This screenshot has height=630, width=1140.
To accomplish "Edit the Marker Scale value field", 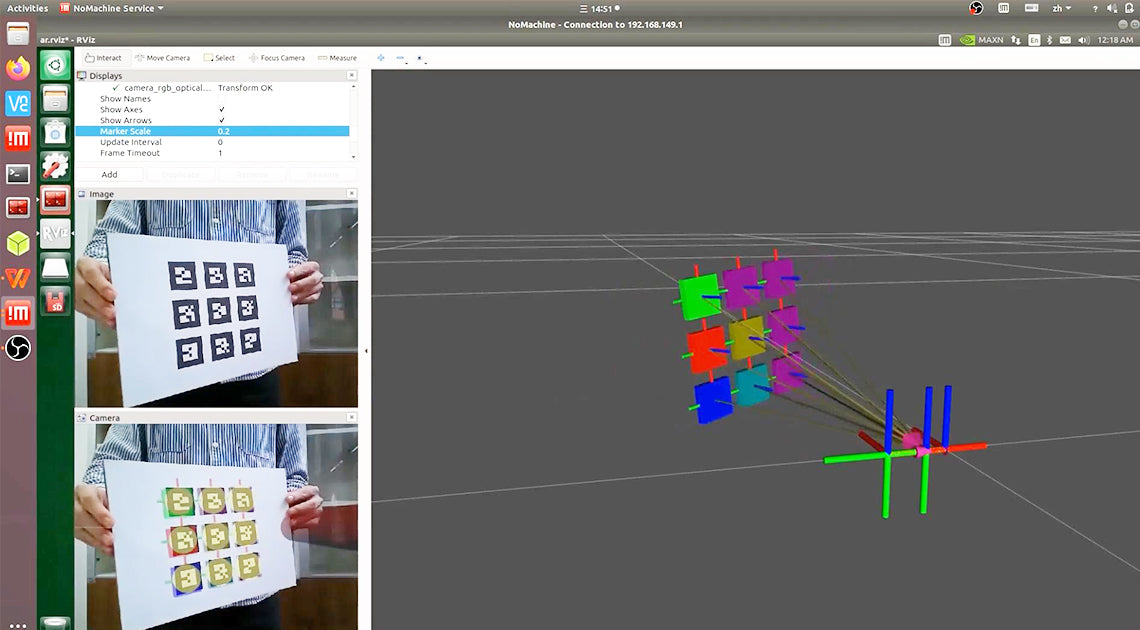I will 280,131.
